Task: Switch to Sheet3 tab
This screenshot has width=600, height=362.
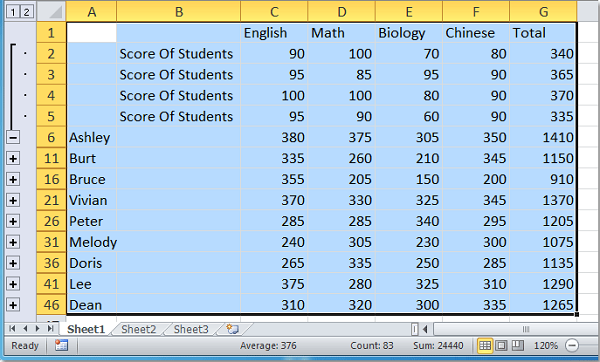Action: [191, 329]
